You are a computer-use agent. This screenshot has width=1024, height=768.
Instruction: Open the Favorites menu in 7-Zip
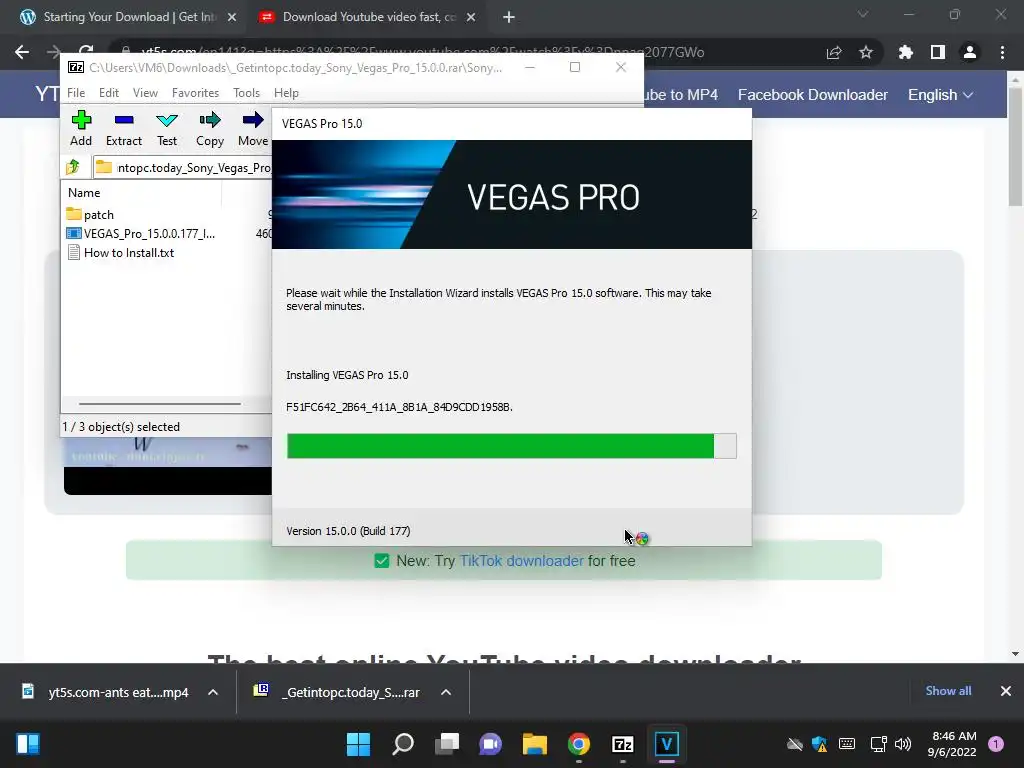pos(195,93)
